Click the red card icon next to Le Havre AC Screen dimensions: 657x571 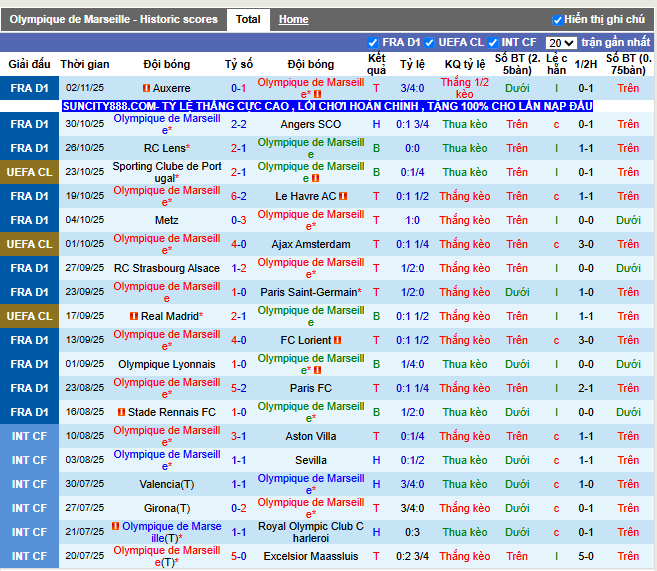click(343, 196)
